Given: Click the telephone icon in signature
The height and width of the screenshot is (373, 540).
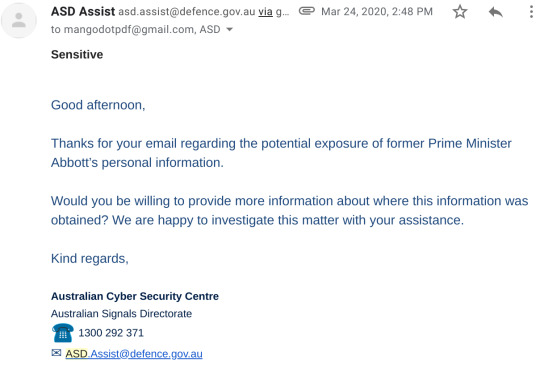Looking at the screenshot, I should (x=63, y=333).
